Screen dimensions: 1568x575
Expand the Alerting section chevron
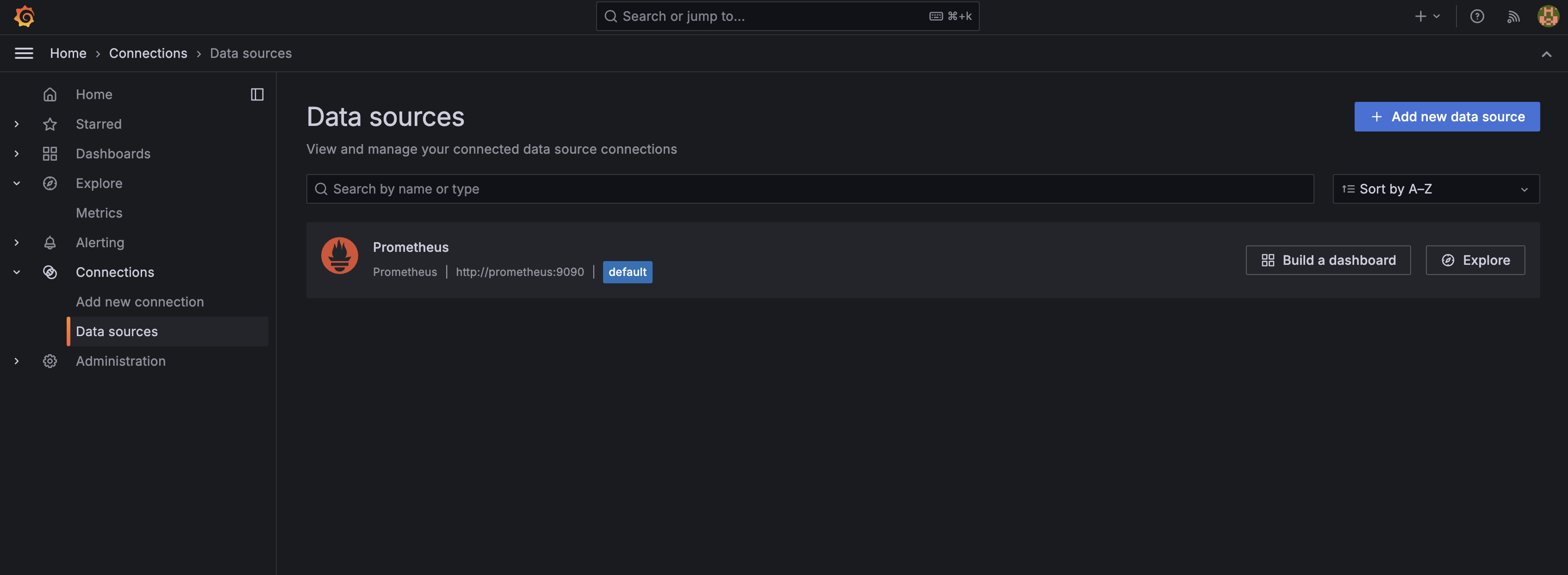pos(17,243)
